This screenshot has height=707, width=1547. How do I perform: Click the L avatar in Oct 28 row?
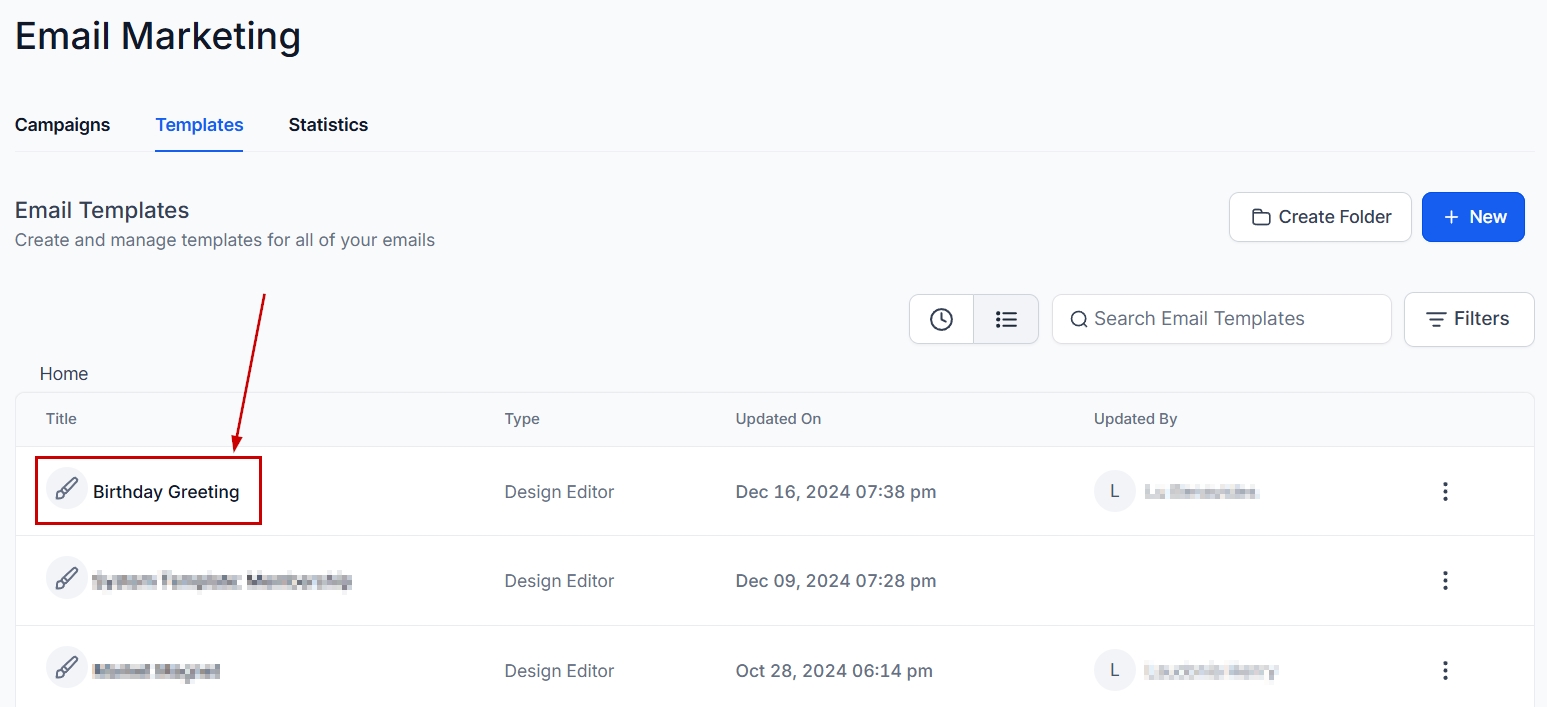click(x=1114, y=670)
